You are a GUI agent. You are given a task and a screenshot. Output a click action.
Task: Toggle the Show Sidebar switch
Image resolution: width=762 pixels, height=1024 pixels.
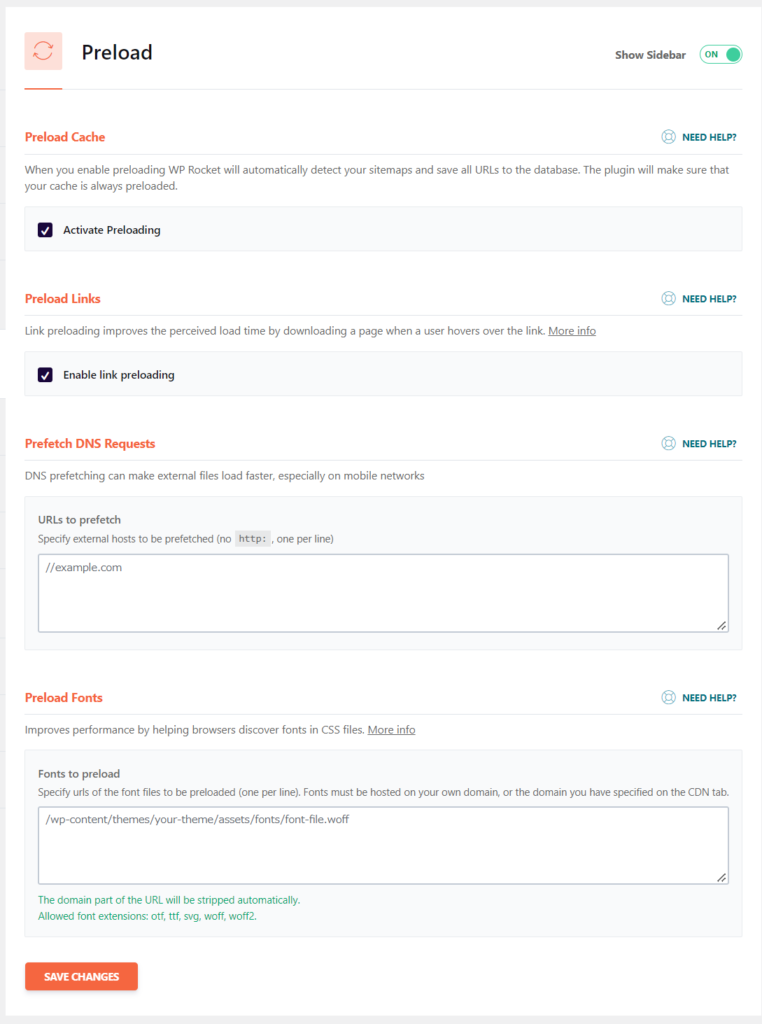click(720, 54)
